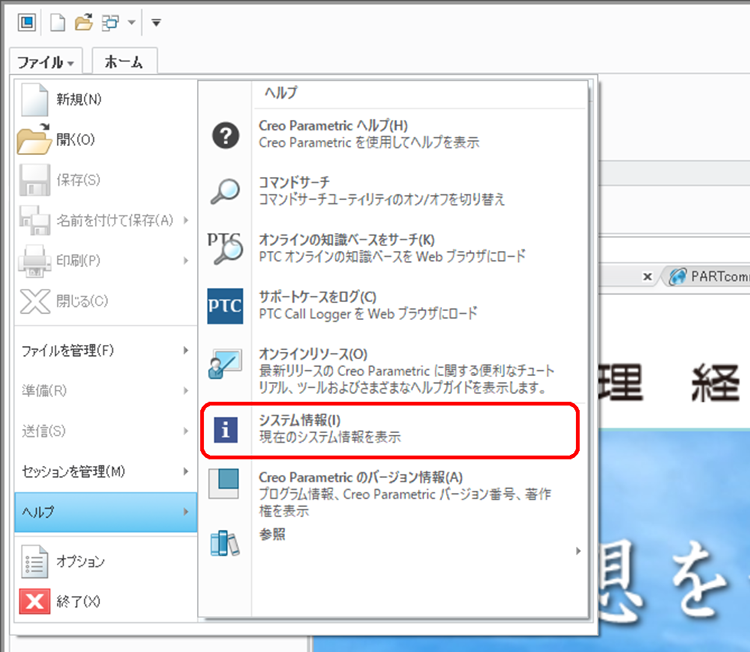
Task: Open Creo Parametric ヘルプ(H) question mark item
Action: (333, 134)
